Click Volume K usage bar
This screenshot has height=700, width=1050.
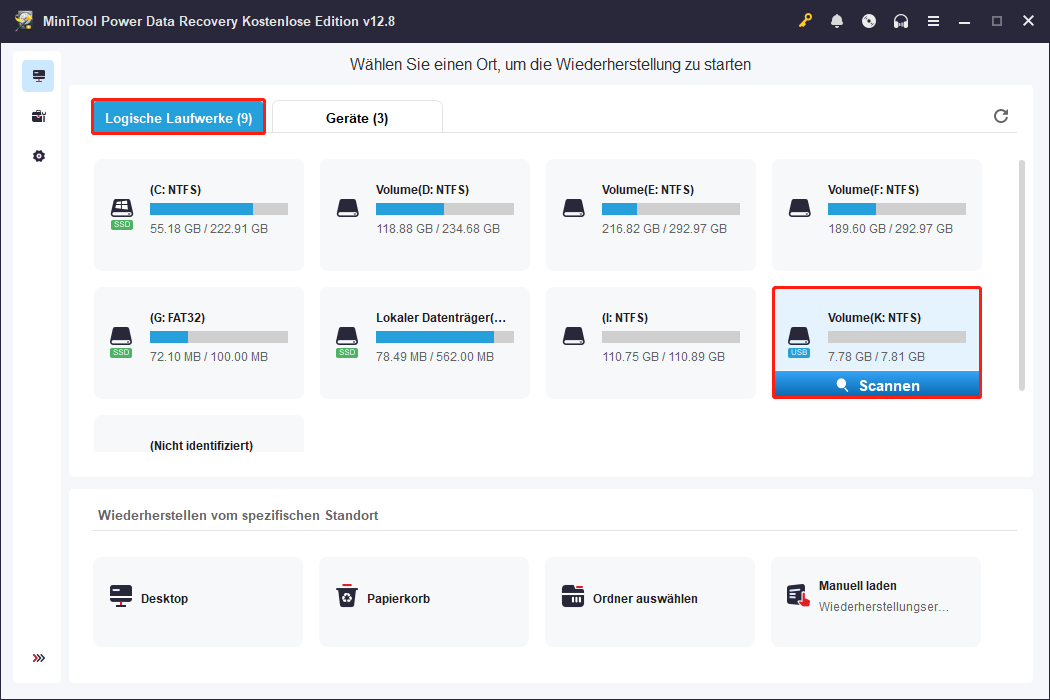click(x=897, y=337)
